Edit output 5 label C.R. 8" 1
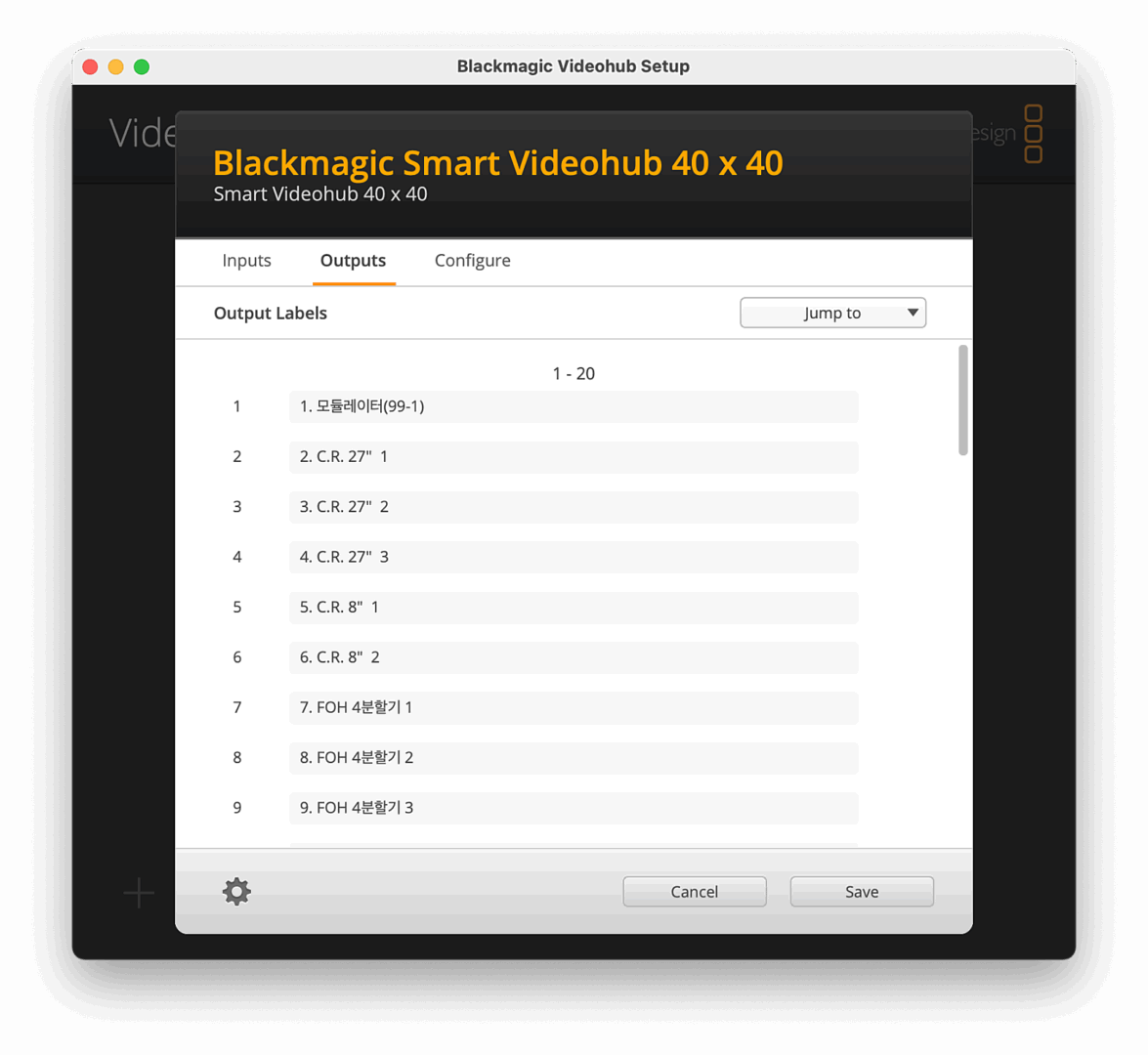Image resolution: width=1148 pixels, height=1055 pixels. pyautogui.click(x=574, y=607)
